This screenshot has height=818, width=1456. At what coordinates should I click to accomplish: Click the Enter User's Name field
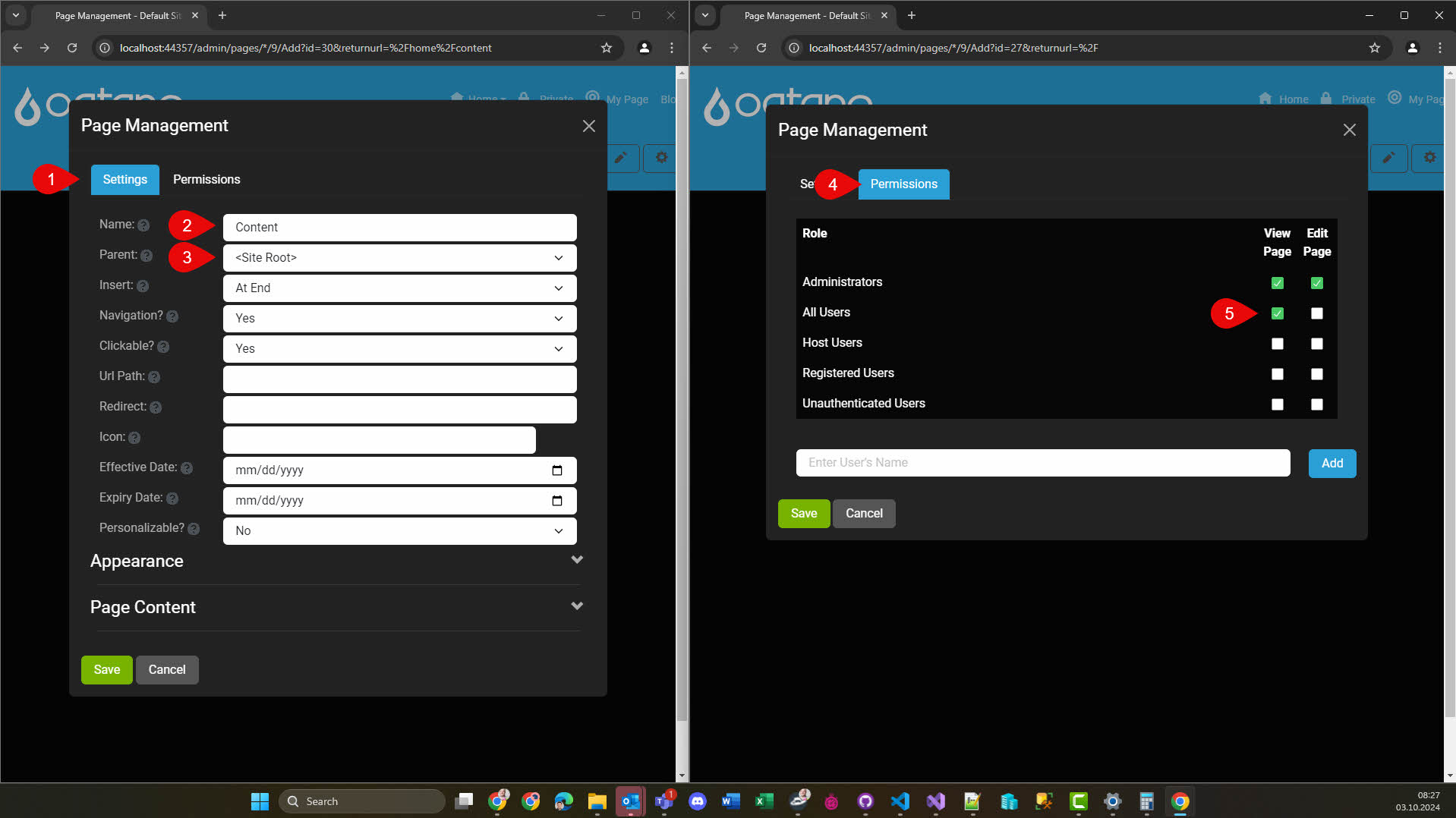click(1042, 463)
